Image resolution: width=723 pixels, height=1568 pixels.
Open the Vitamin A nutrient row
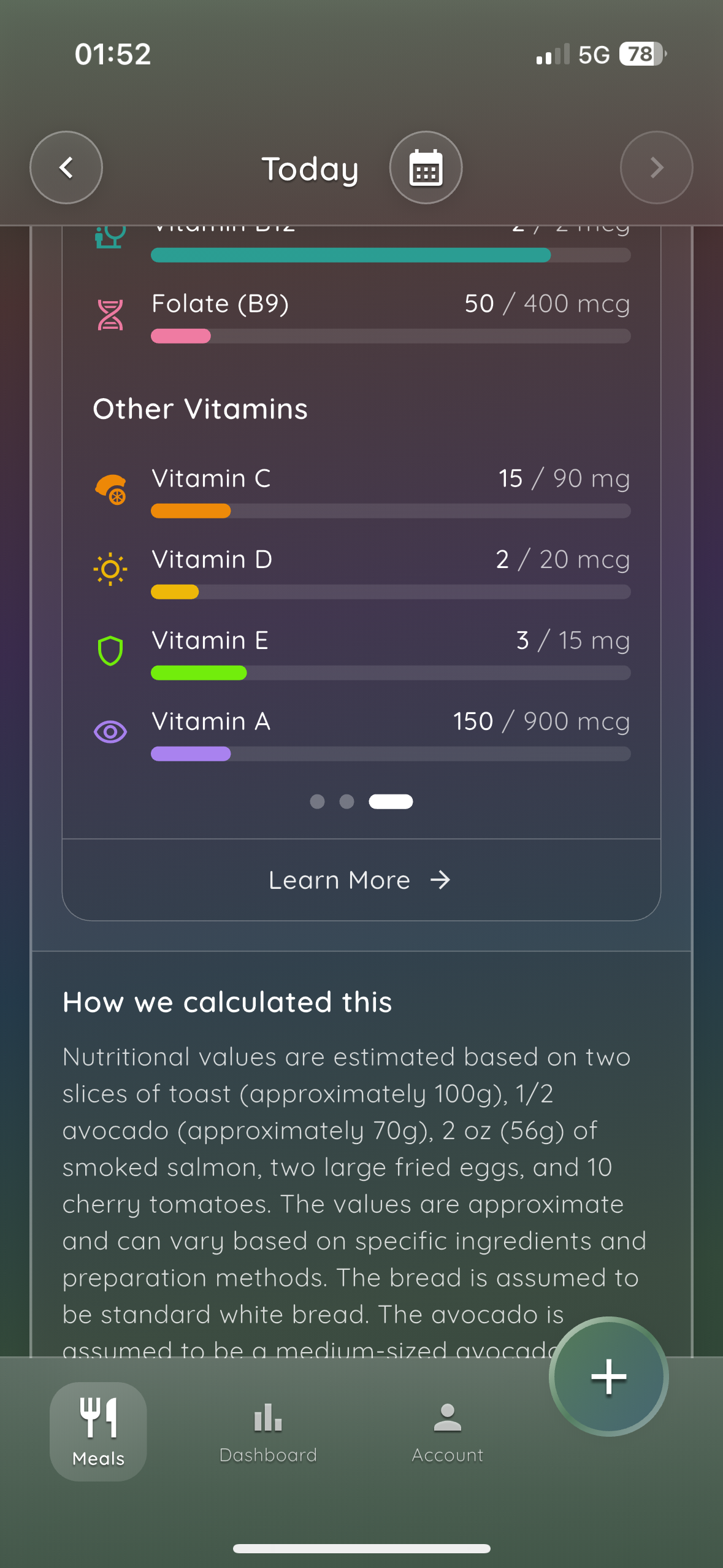(361, 735)
